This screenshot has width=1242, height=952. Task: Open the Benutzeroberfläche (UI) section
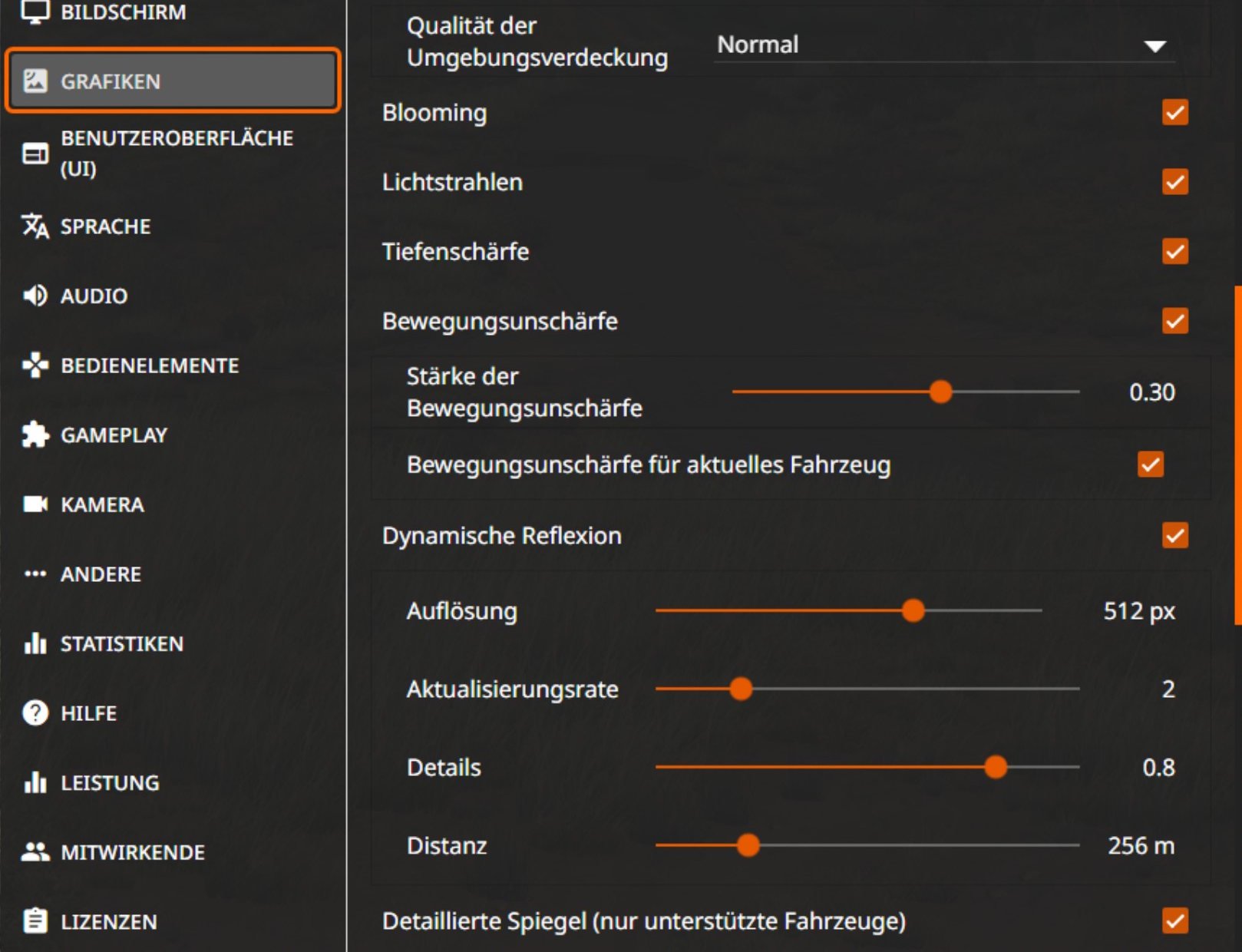[x=177, y=153]
